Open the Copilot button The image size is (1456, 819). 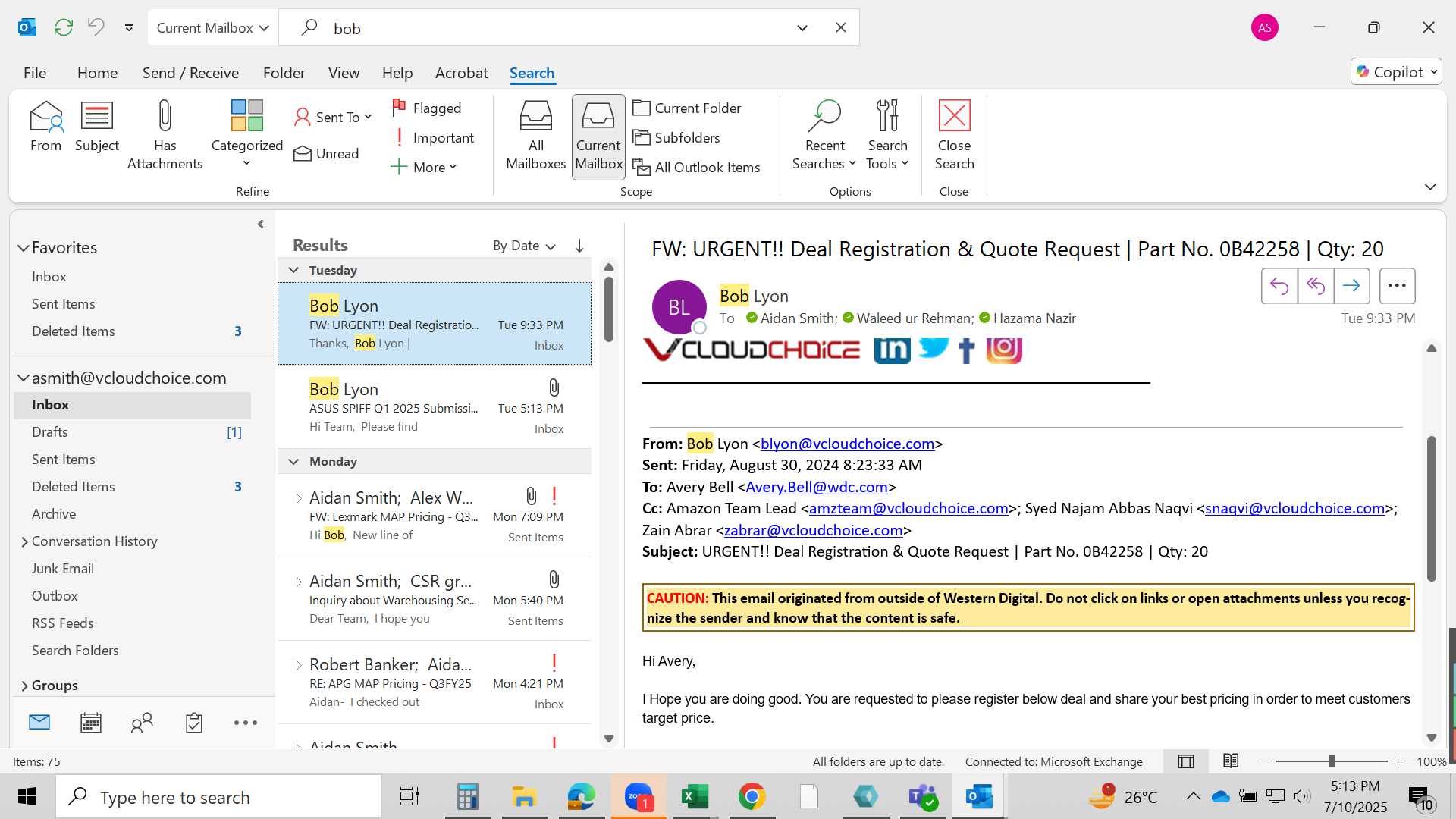tap(1396, 72)
